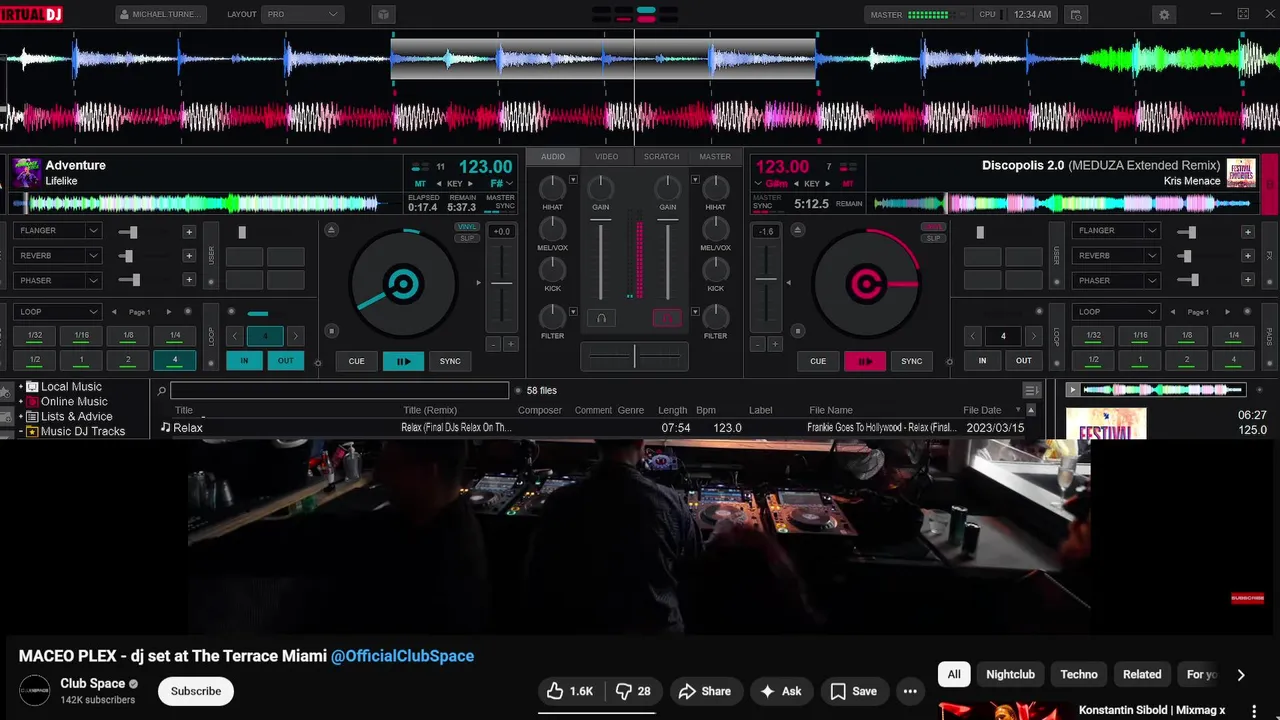Toggle master tempo MT on left deck
Image resolution: width=1280 pixels, height=720 pixels.
[420, 184]
